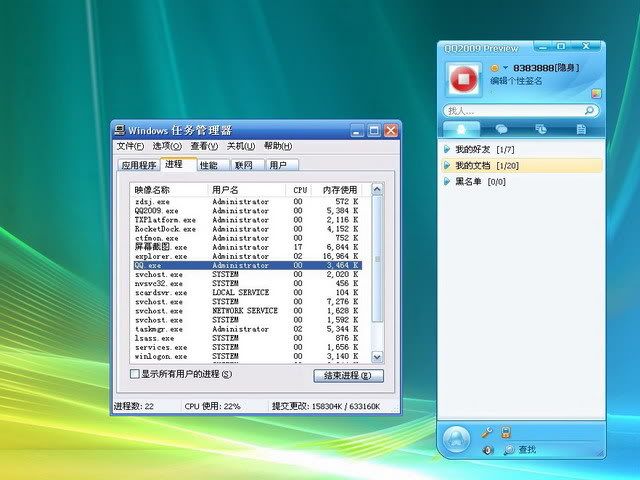Select the winlogon.exe process row
This screenshot has width=640, height=480.
tap(247, 356)
